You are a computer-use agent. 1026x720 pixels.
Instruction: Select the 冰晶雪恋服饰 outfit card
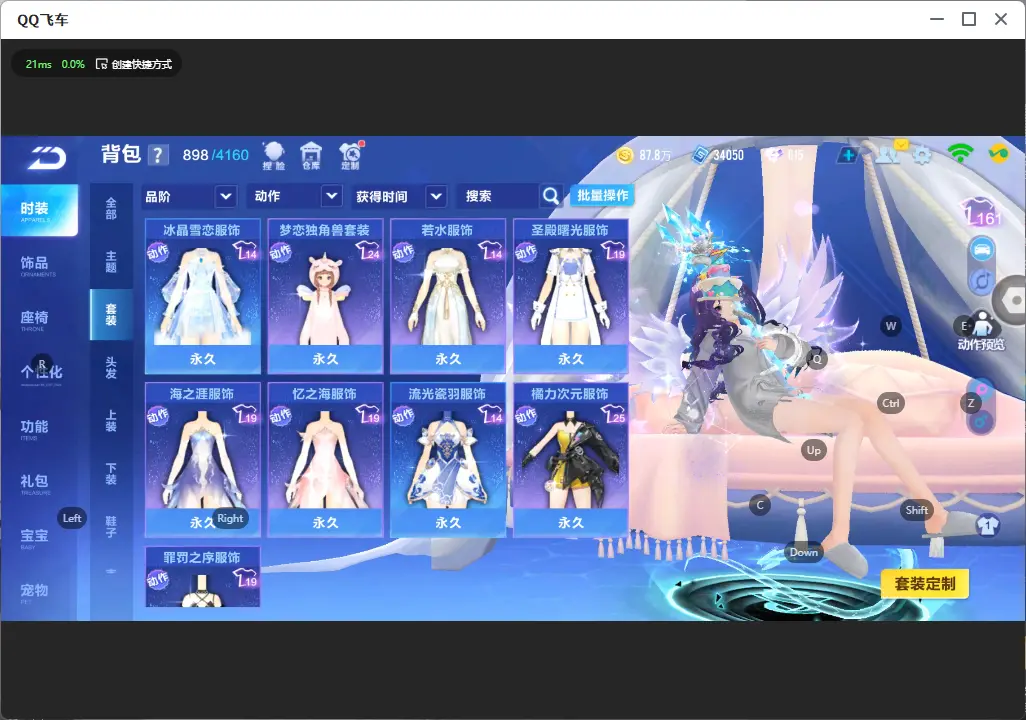[203, 296]
